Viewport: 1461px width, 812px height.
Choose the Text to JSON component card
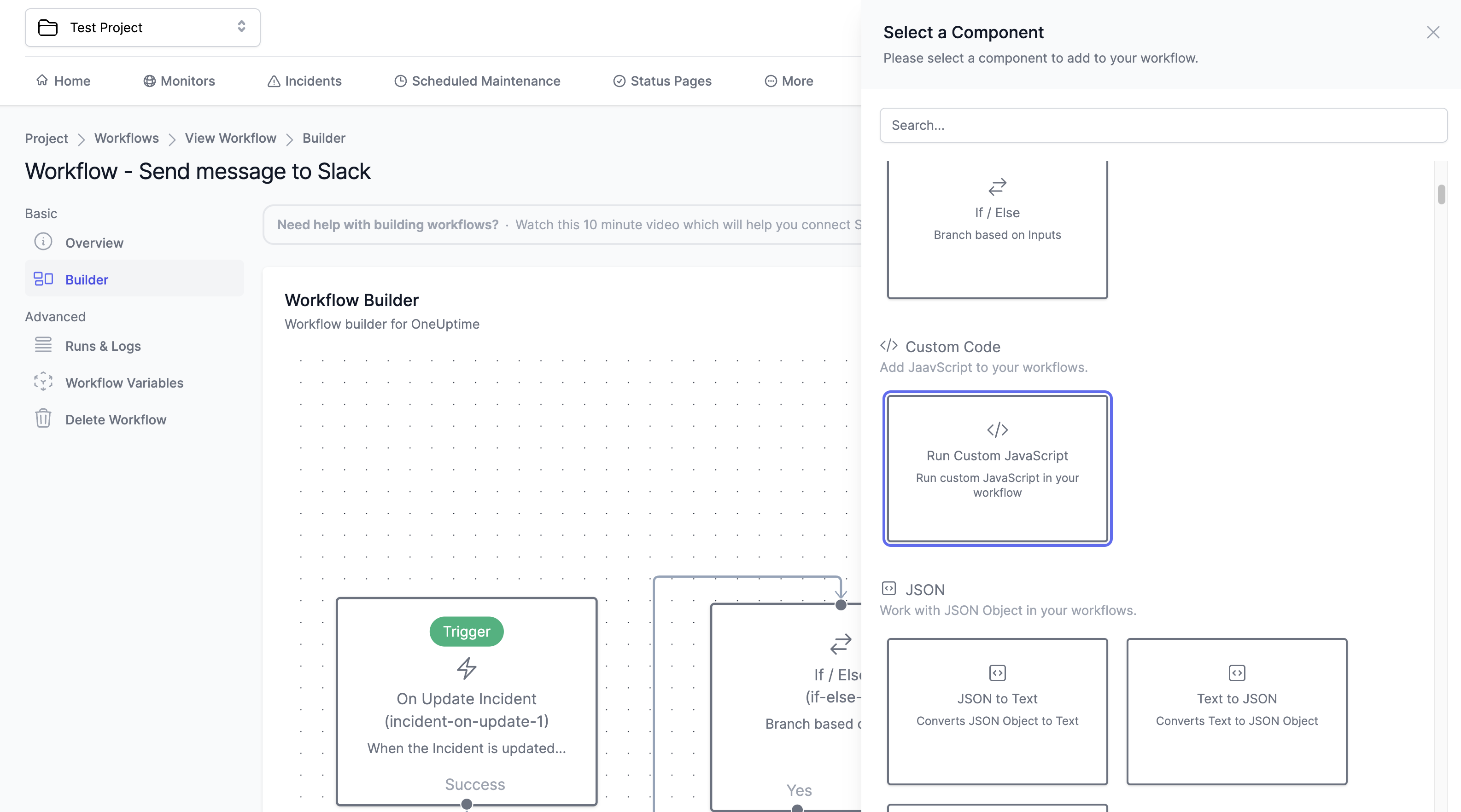(x=1236, y=712)
